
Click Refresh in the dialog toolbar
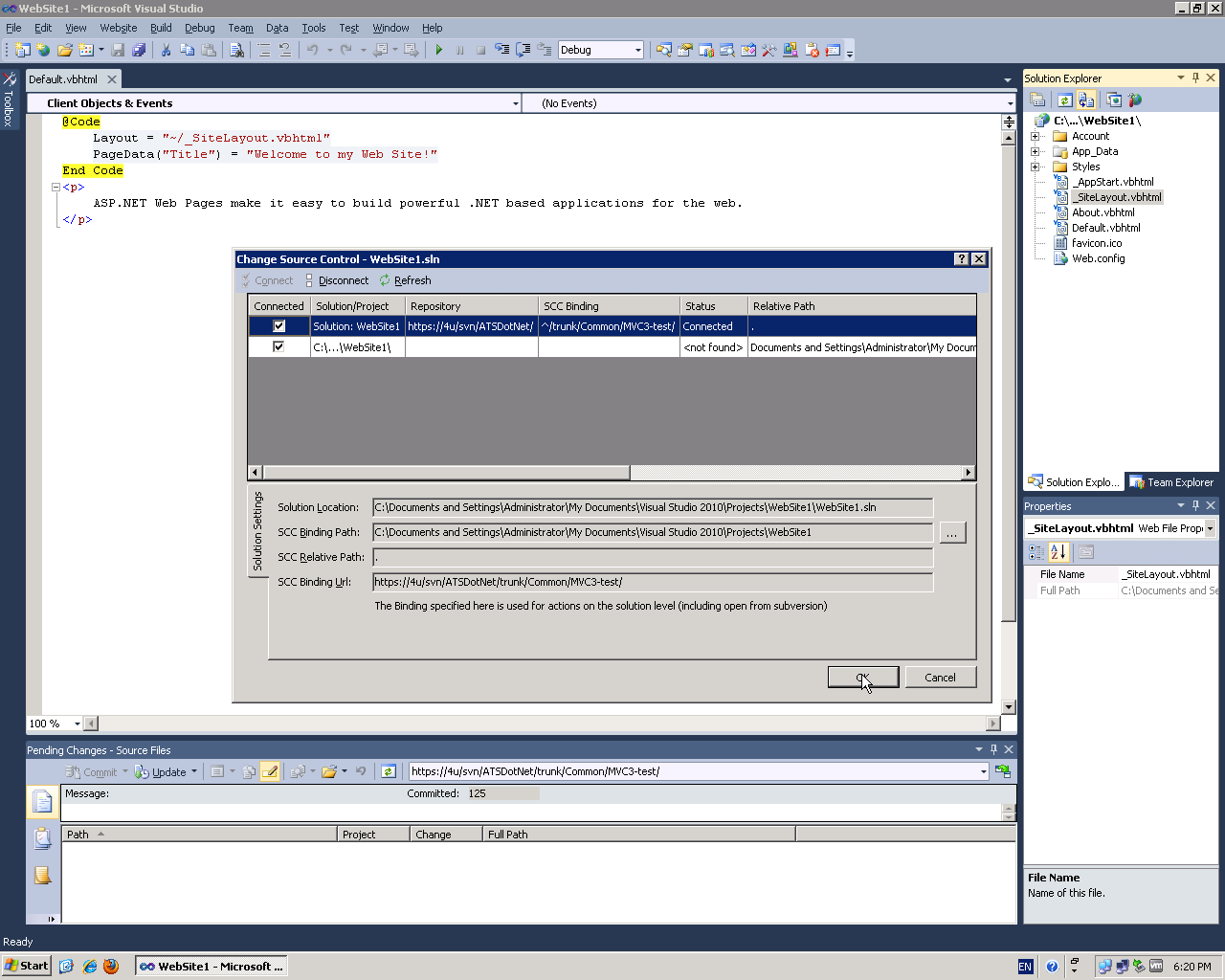[x=405, y=280]
